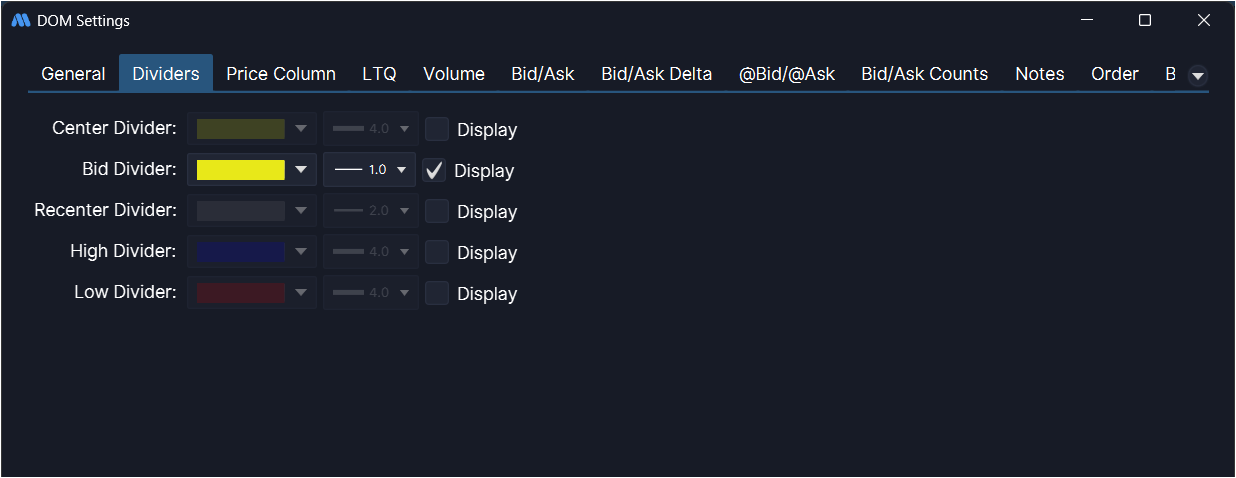Open the tab overflow arrow menu
Image resolution: width=1236 pixels, height=478 pixels.
(x=1197, y=76)
